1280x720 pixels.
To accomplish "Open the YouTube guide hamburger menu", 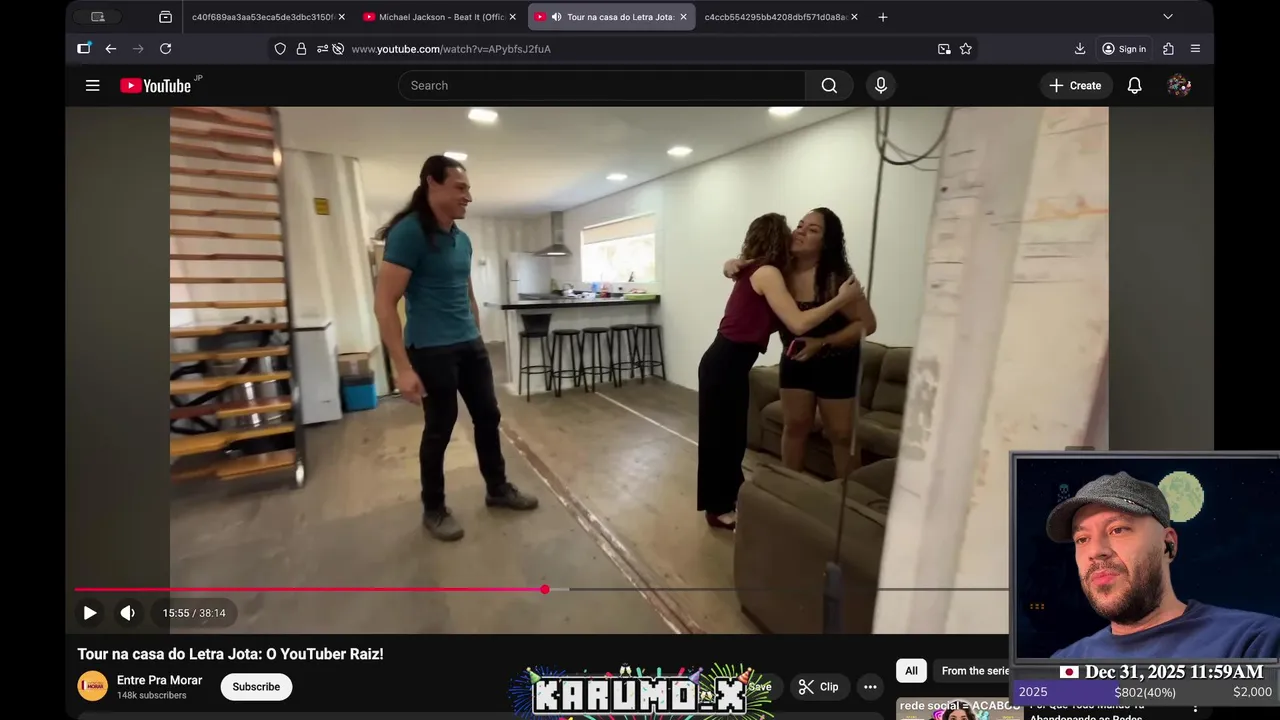I will coord(93,86).
